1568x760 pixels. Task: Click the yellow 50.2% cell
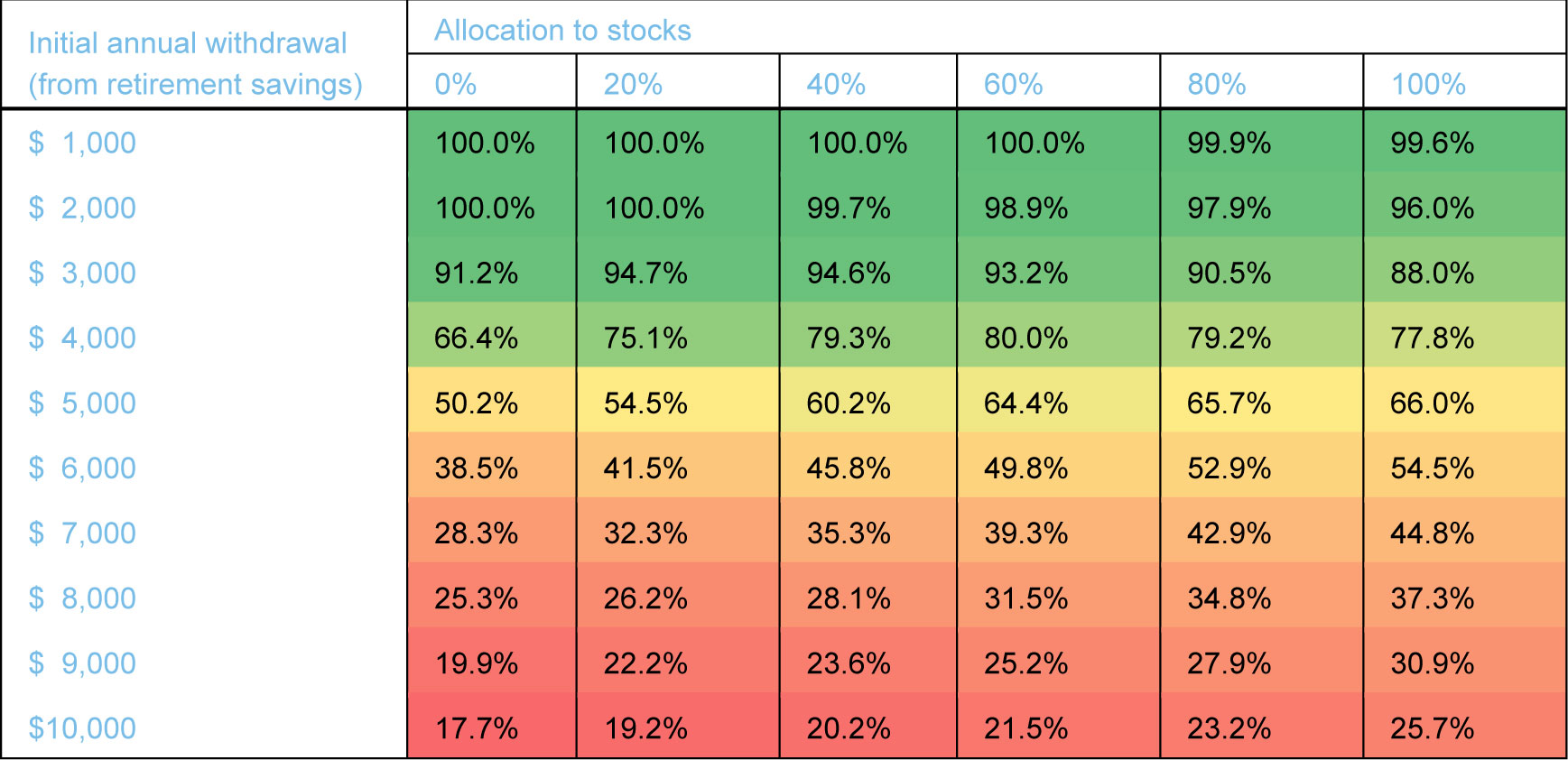click(477, 403)
